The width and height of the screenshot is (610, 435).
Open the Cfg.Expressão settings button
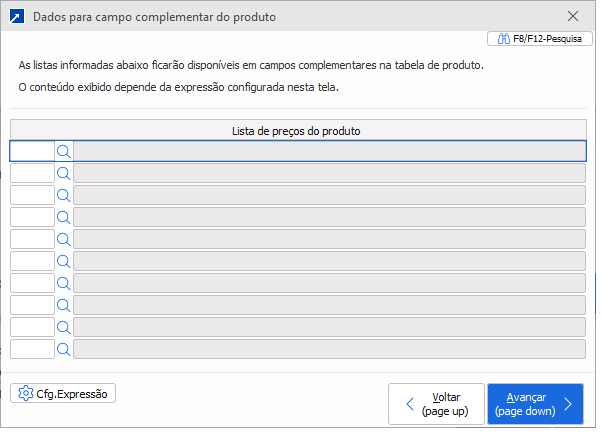tap(64, 394)
